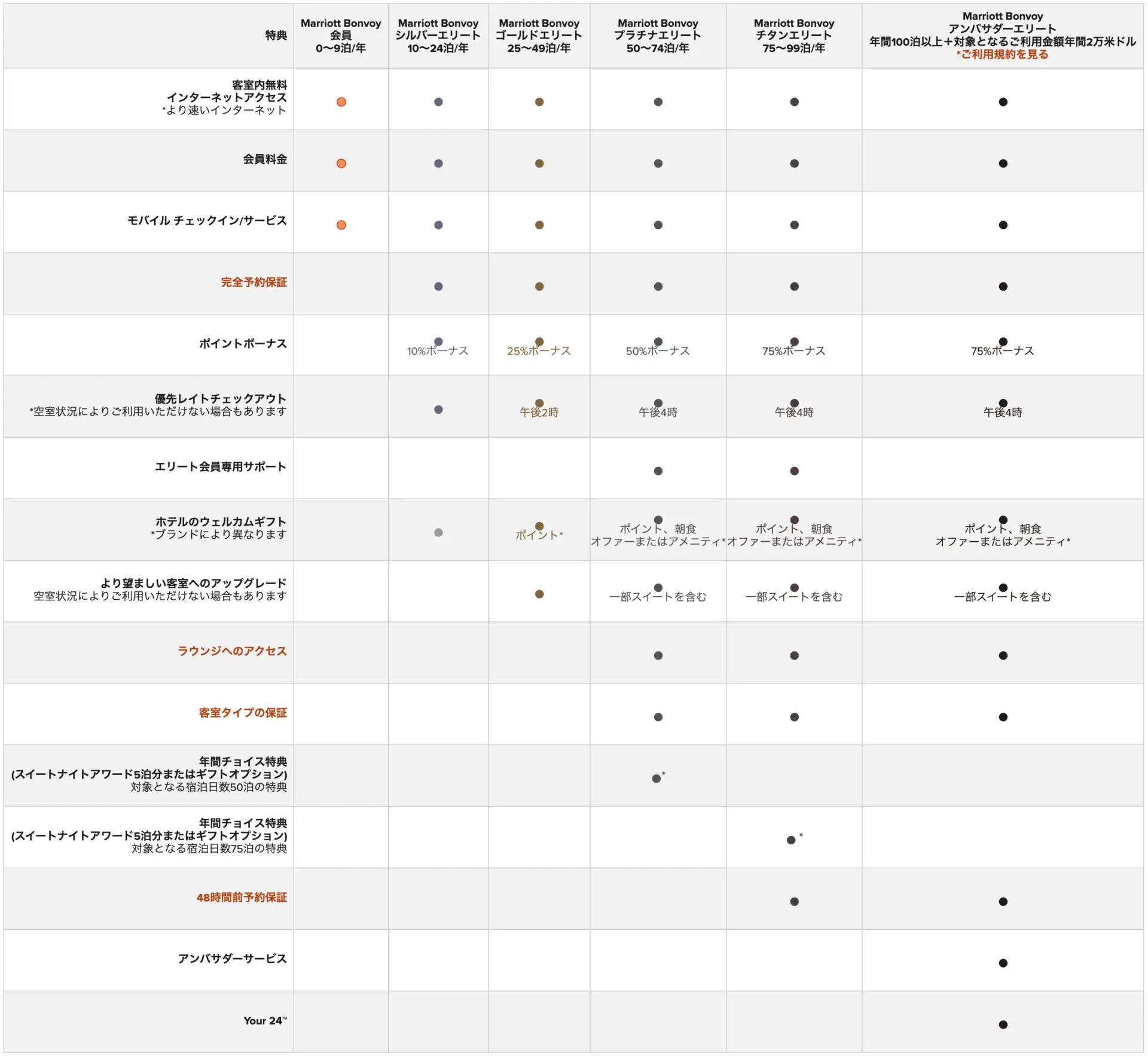Click the Platinum dot with asterisk for 50泊 choice benefit
The image size is (1148, 1056).
(657, 779)
